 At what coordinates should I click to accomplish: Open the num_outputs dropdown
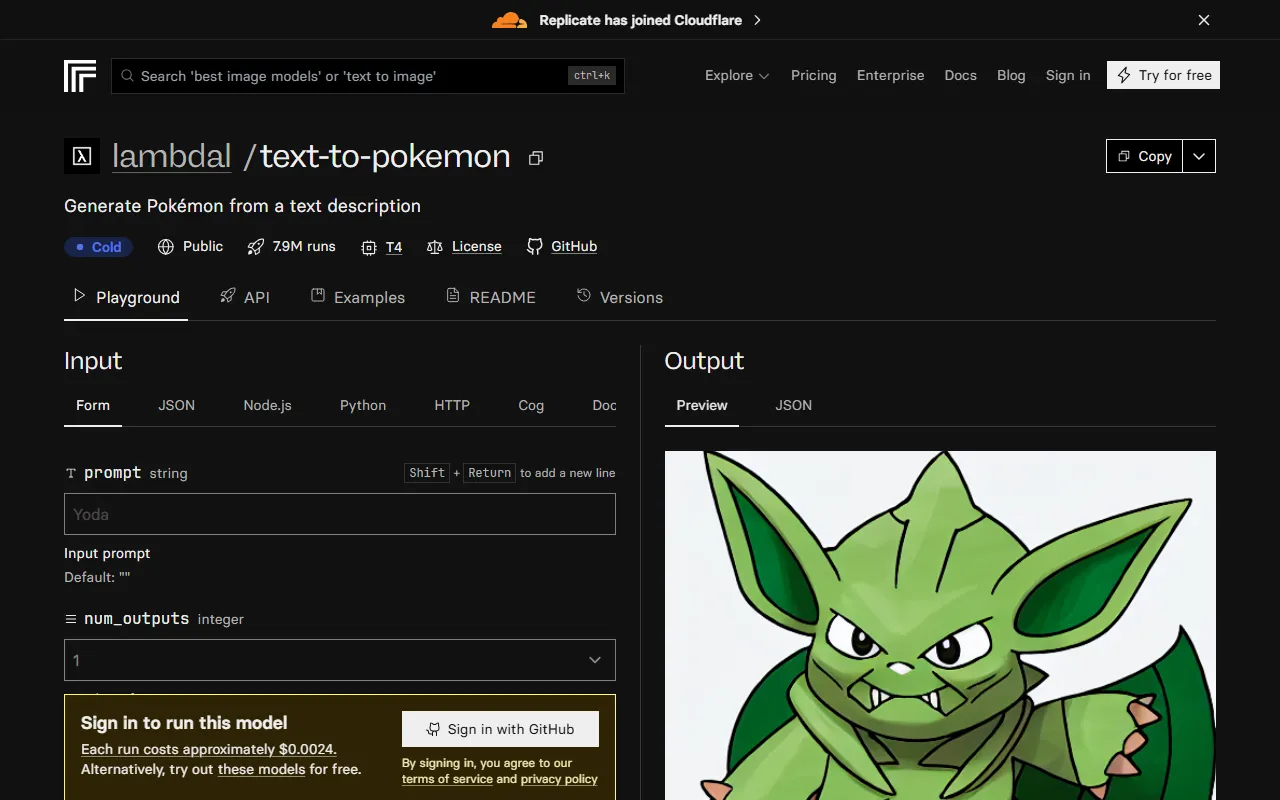pyautogui.click(x=340, y=660)
